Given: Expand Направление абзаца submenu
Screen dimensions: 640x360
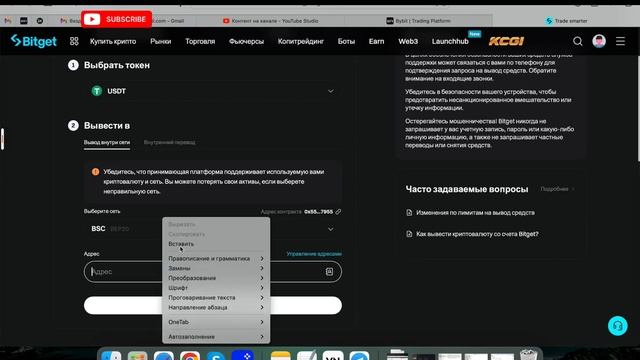Looking at the screenshot, I should click(216, 307).
